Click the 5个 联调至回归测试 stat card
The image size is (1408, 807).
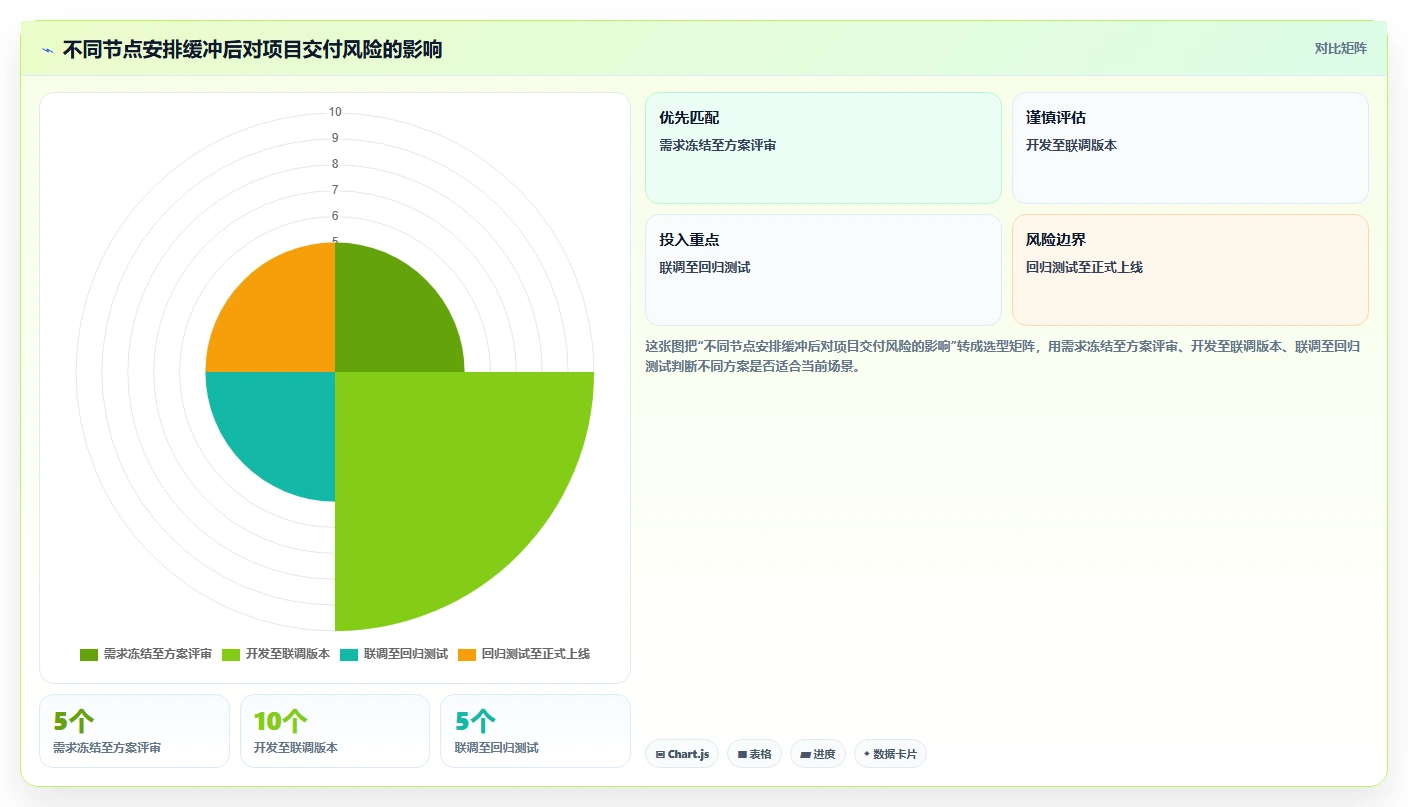pos(535,731)
